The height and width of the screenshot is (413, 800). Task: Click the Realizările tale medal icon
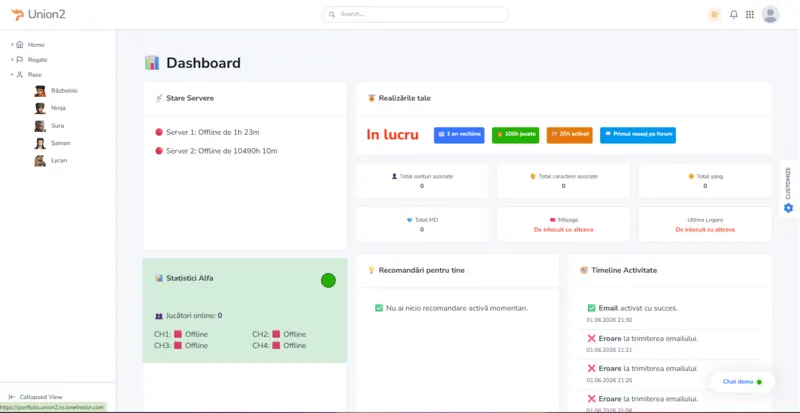371,98
